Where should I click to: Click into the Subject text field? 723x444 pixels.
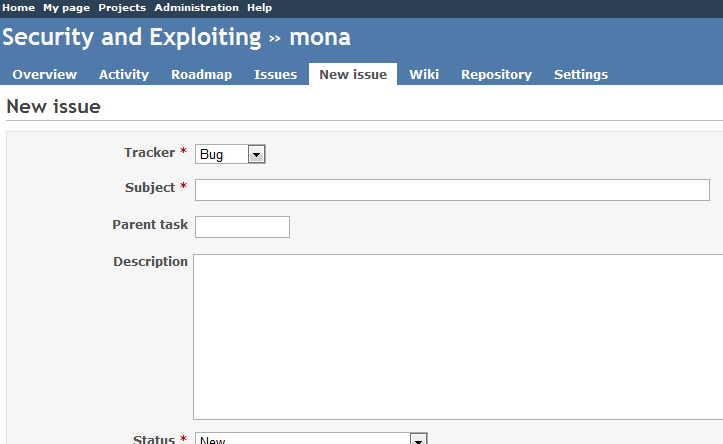(452, 190)
